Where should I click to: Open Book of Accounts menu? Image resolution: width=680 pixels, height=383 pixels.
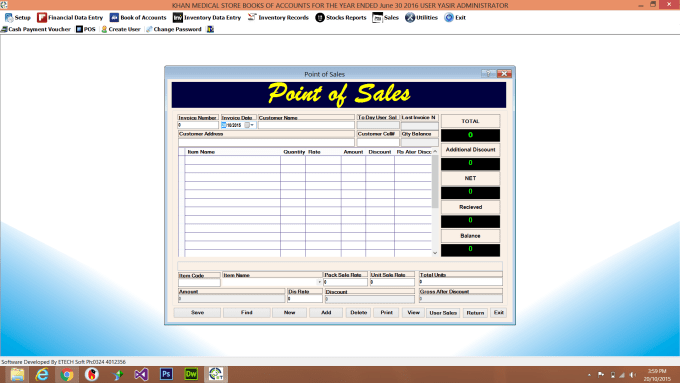coord(138,17)
